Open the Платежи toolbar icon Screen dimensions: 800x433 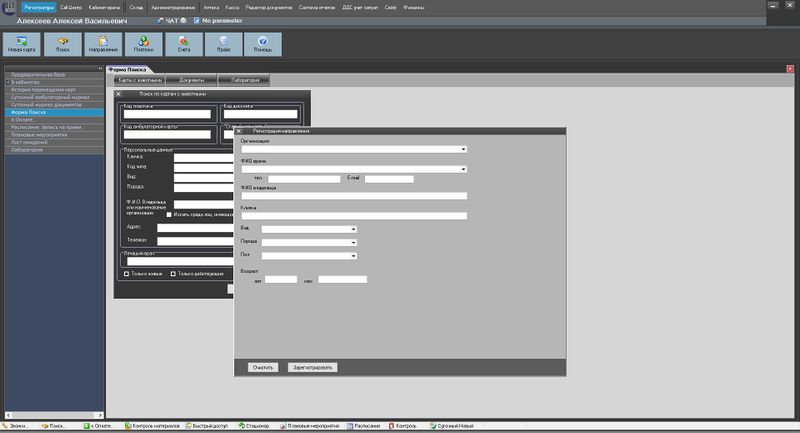tap(146, 43)
